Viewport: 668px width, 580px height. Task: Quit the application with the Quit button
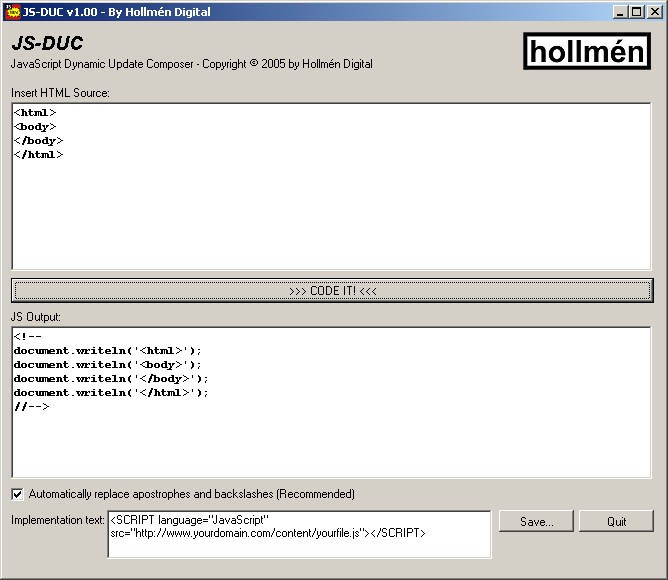pyautogui.click(x=616, y=521)
